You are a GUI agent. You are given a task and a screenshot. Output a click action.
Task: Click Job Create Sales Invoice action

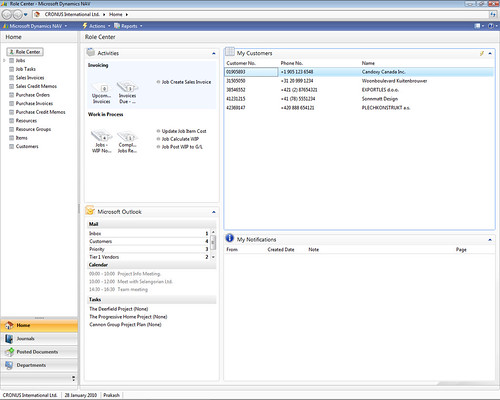coord(186,82)
